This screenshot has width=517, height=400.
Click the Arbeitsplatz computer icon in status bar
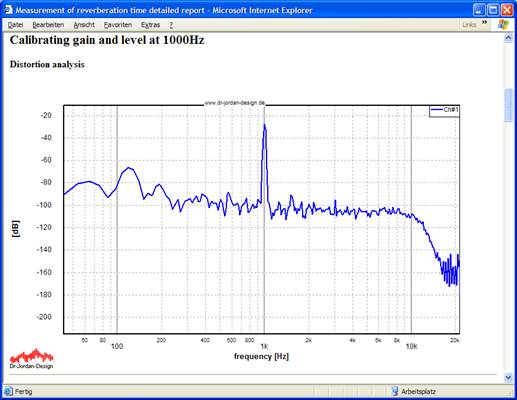point(395,391)
